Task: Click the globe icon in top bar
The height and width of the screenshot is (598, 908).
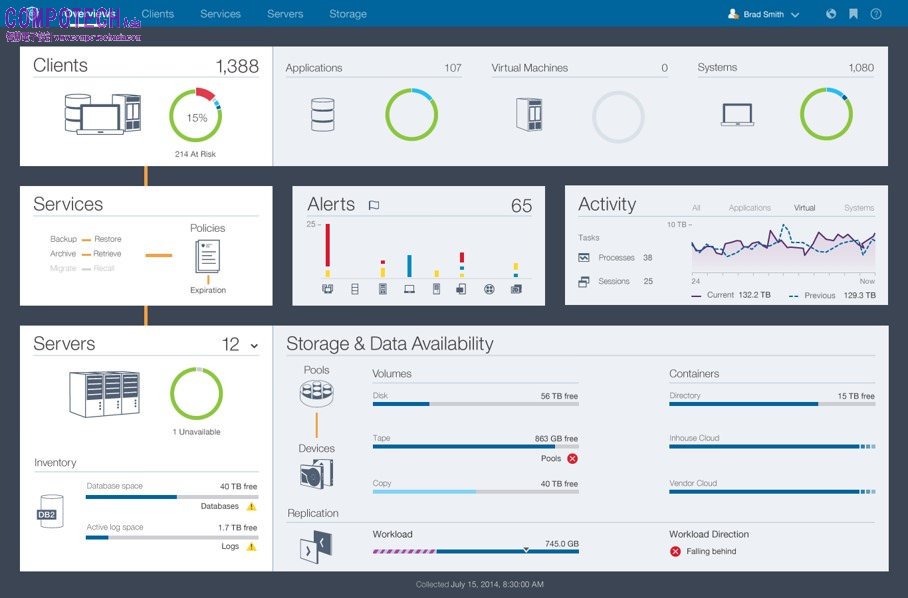Action: pos(831,14)
